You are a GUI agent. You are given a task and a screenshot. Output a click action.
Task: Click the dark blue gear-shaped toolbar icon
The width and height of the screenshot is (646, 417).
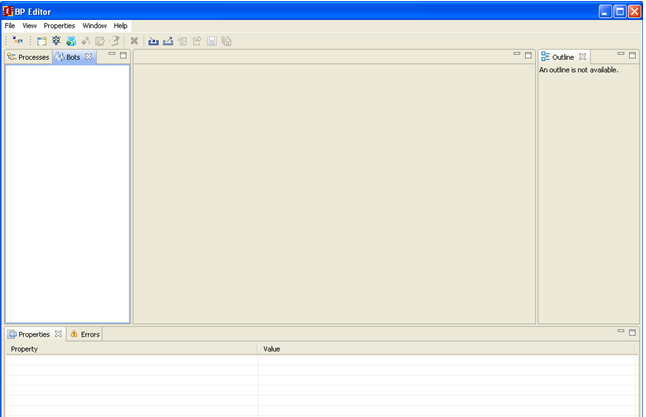56,40
